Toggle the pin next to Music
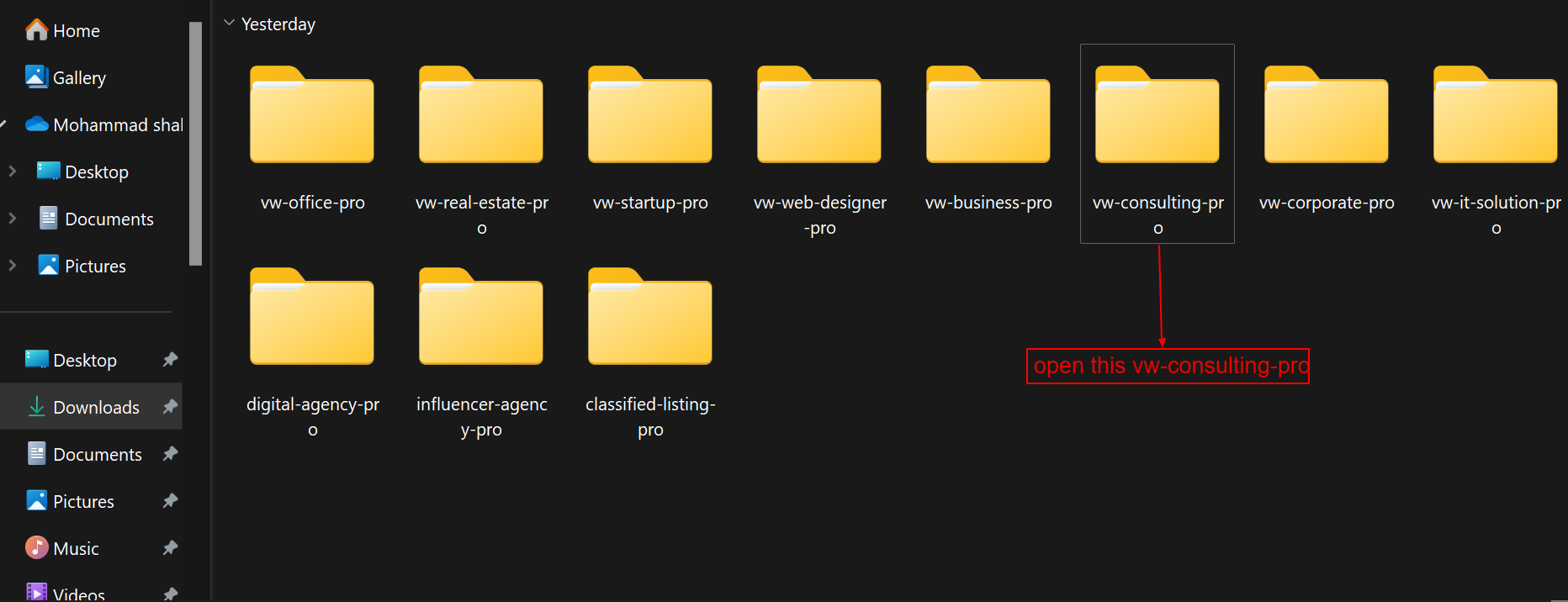 (x=170, y=548)
